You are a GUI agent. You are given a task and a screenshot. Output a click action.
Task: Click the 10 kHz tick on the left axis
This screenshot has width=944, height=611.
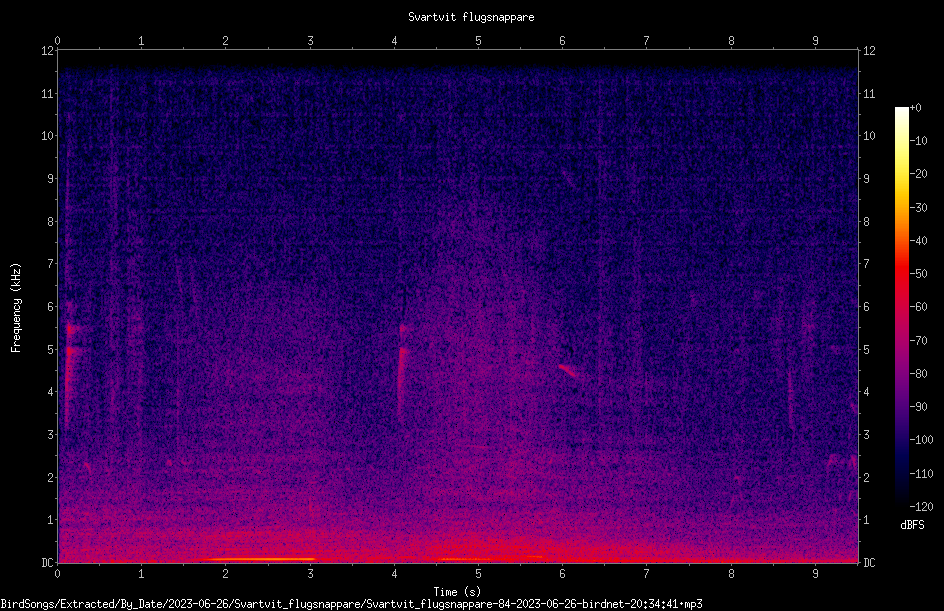[x=47, y=136]
